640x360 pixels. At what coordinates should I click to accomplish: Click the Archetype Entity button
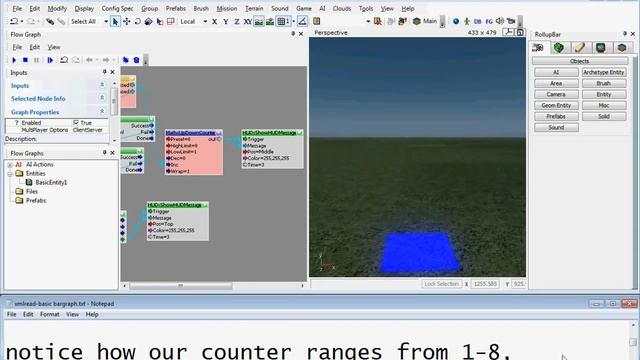pos(604,72)
